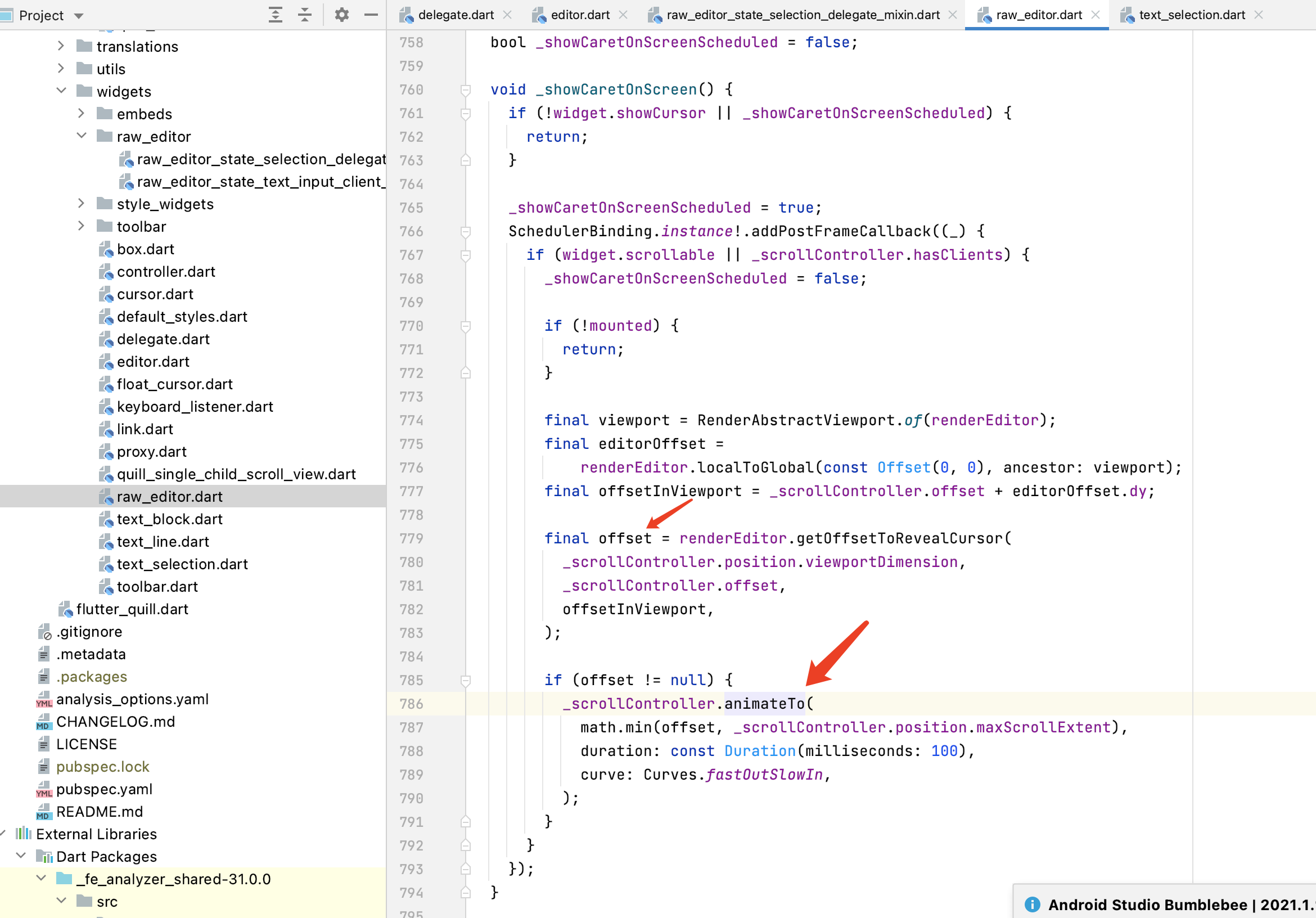Expand the embeds folder

(x=82, y=114)
